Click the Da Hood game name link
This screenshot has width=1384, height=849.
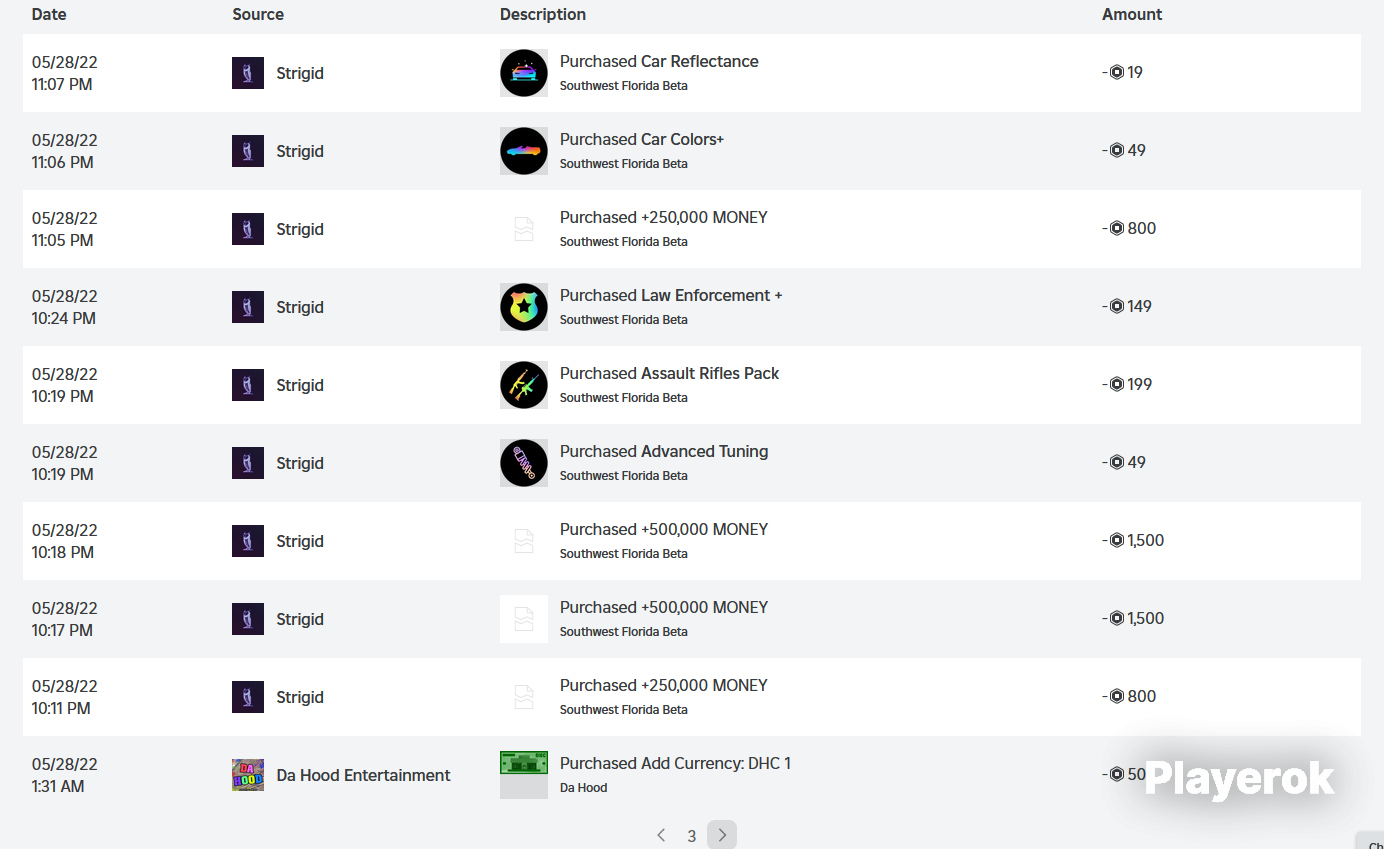[x=584, y=787]
